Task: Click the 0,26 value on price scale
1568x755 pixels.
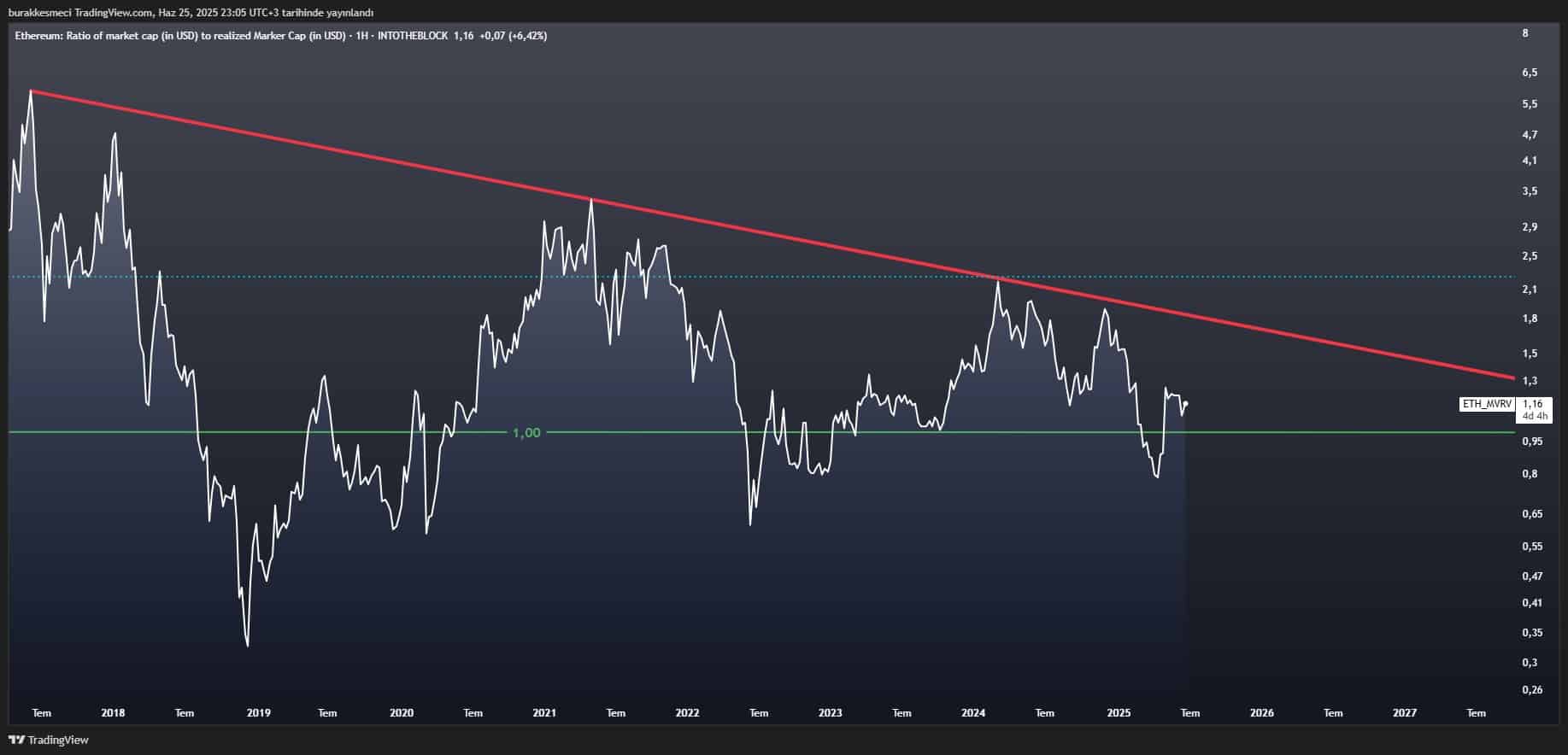Action: point(1532,690)
